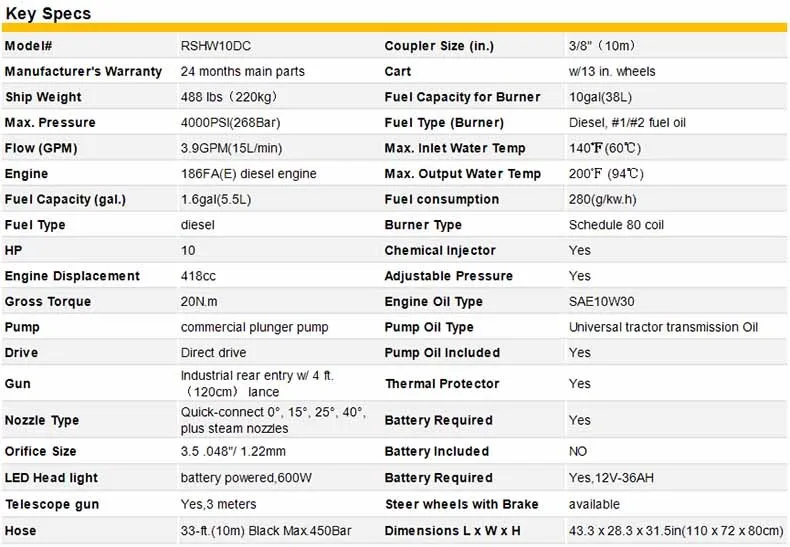Select the Engine Displacement label
Image resolution: width=790 pixels, height=547 pixels.
tap(72, 276)
